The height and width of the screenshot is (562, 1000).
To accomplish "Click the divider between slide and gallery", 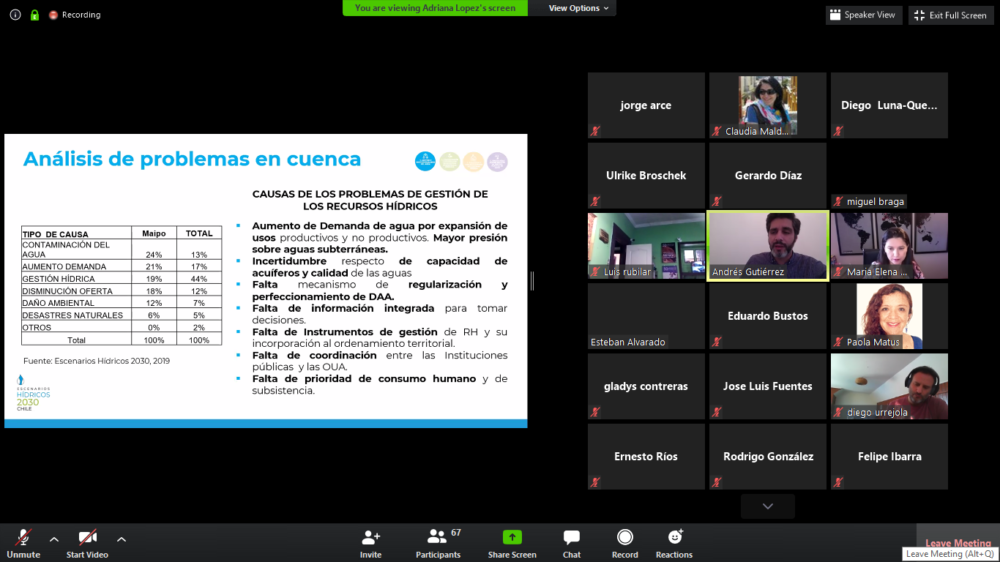I will click(532, 282).
